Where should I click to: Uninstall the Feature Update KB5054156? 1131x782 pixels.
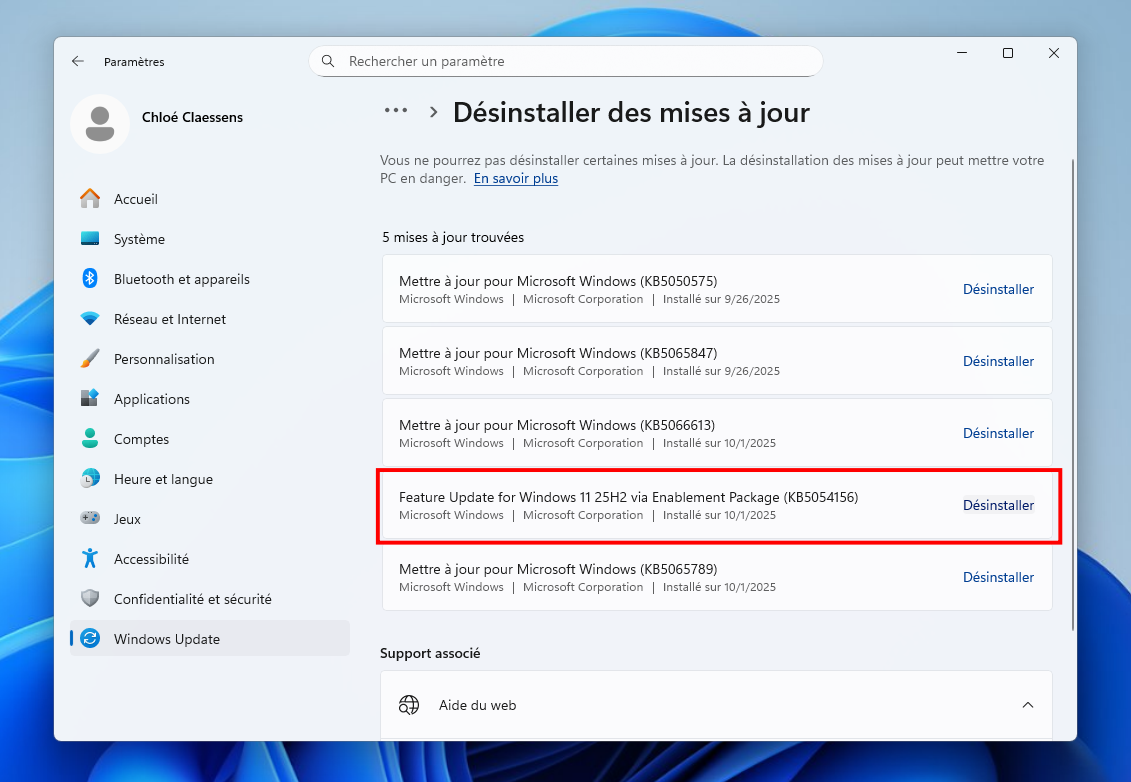click(x=997, y=505)
